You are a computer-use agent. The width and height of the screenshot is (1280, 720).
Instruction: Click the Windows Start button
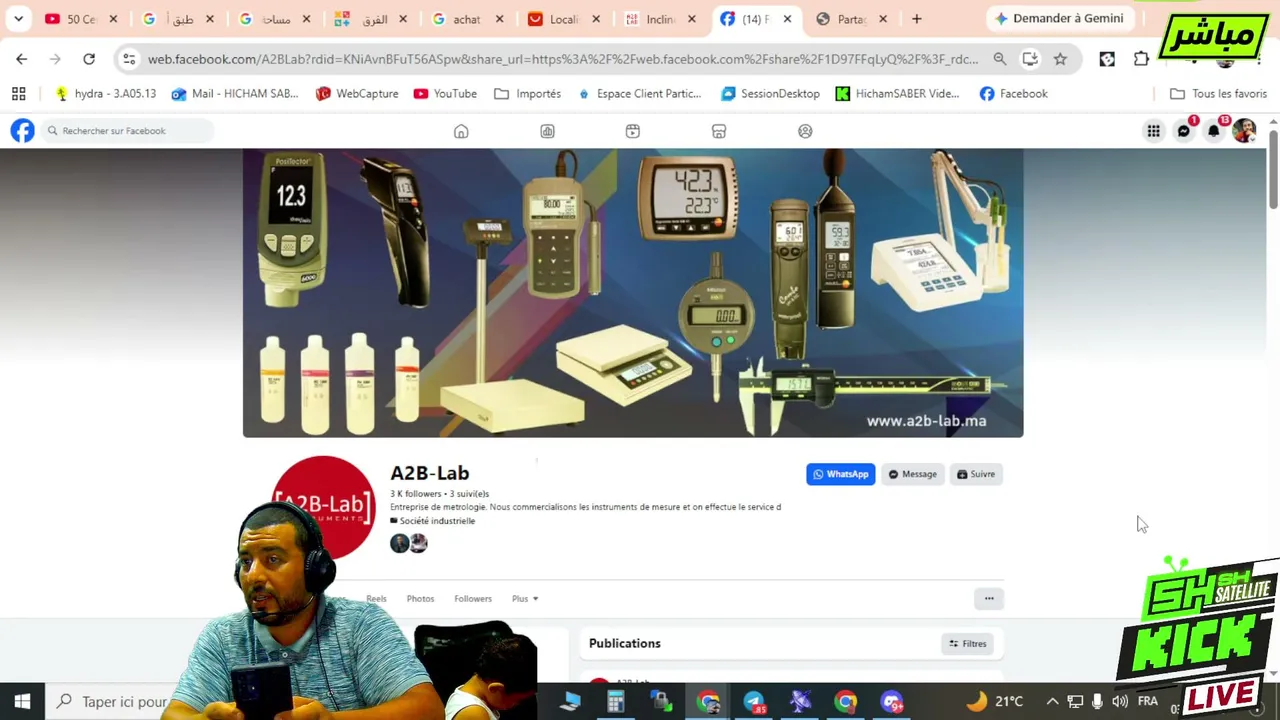(22, 702)
